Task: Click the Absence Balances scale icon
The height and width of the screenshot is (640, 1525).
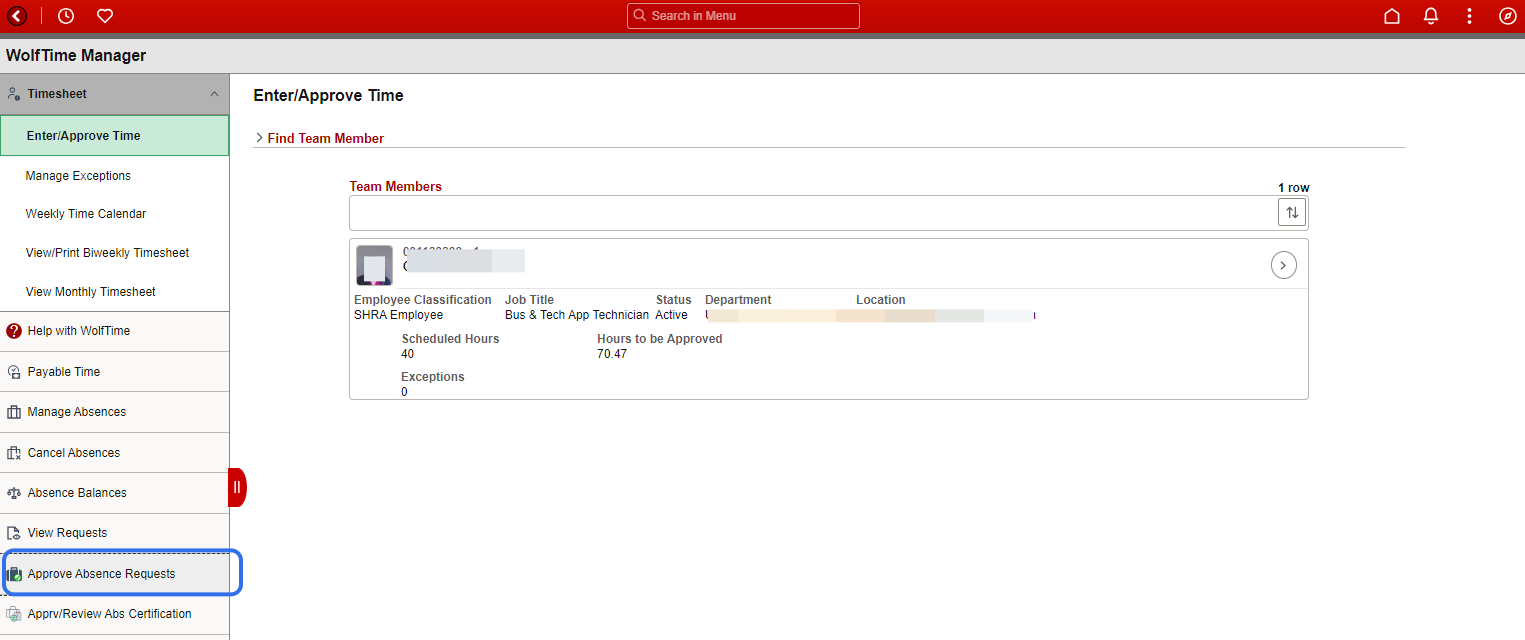Action: coord(14,493)
